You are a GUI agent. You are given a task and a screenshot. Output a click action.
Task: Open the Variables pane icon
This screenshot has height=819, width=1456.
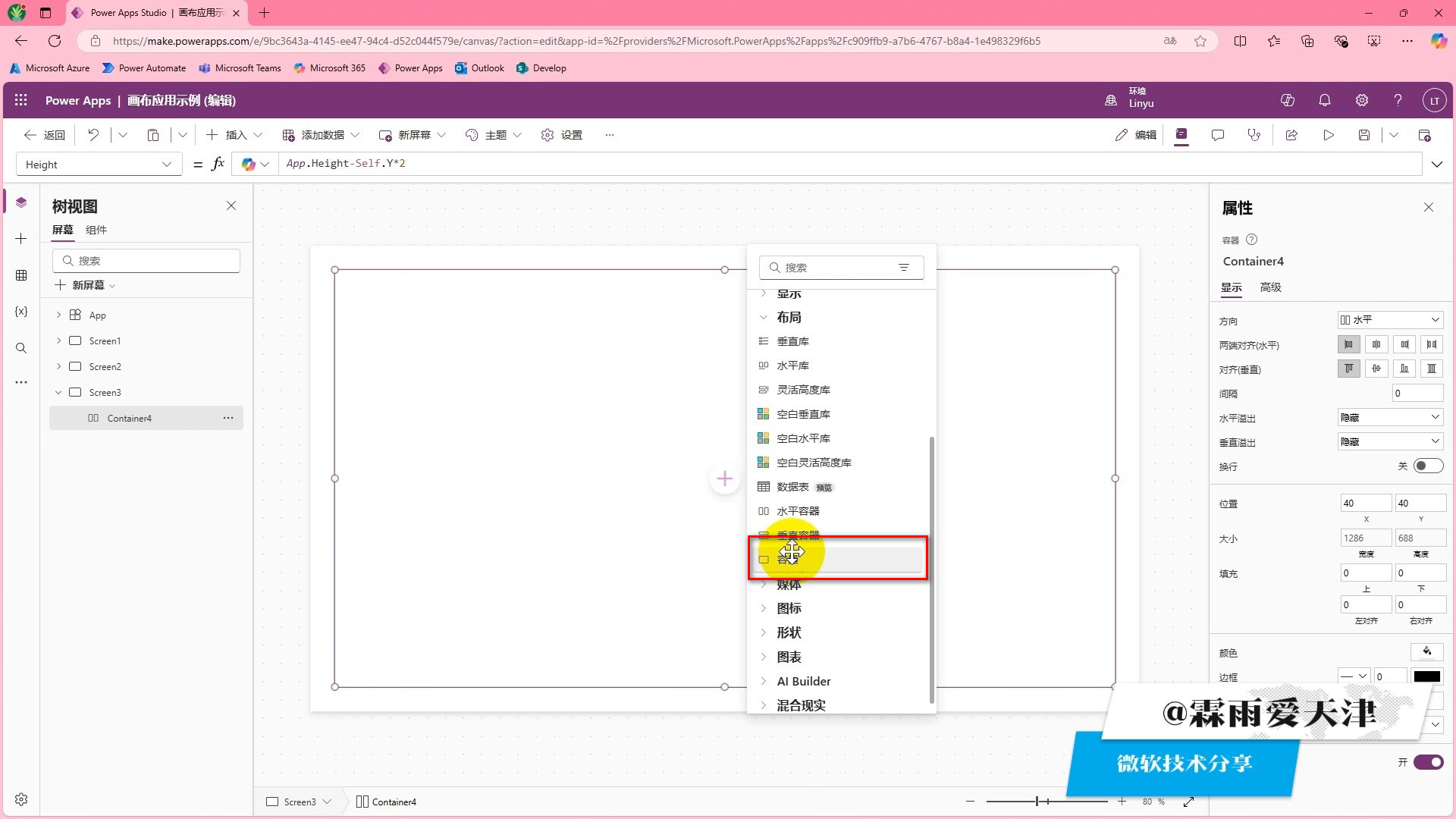[x=21, y=312]
